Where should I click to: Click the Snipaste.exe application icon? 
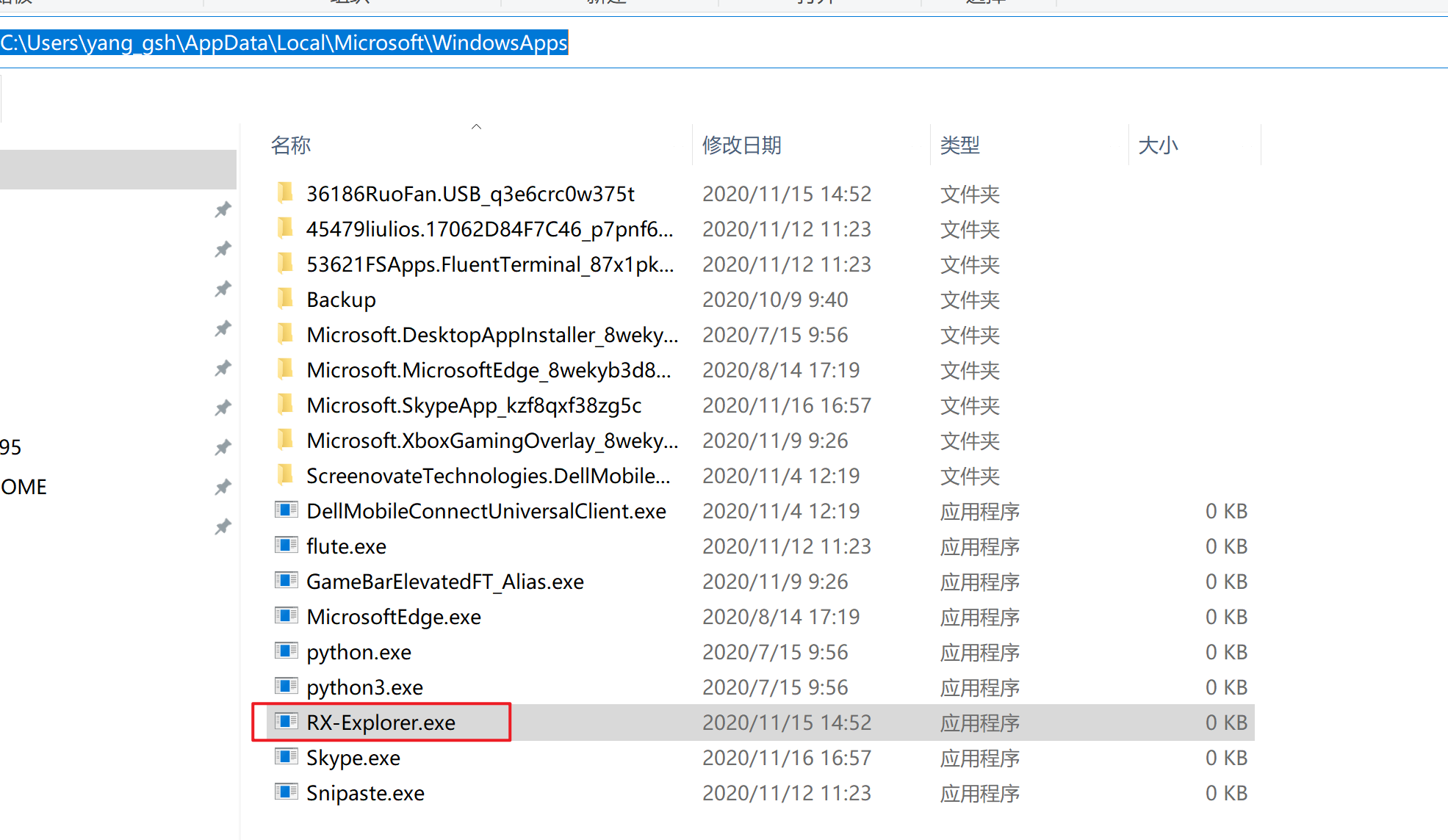pos(287,792)
